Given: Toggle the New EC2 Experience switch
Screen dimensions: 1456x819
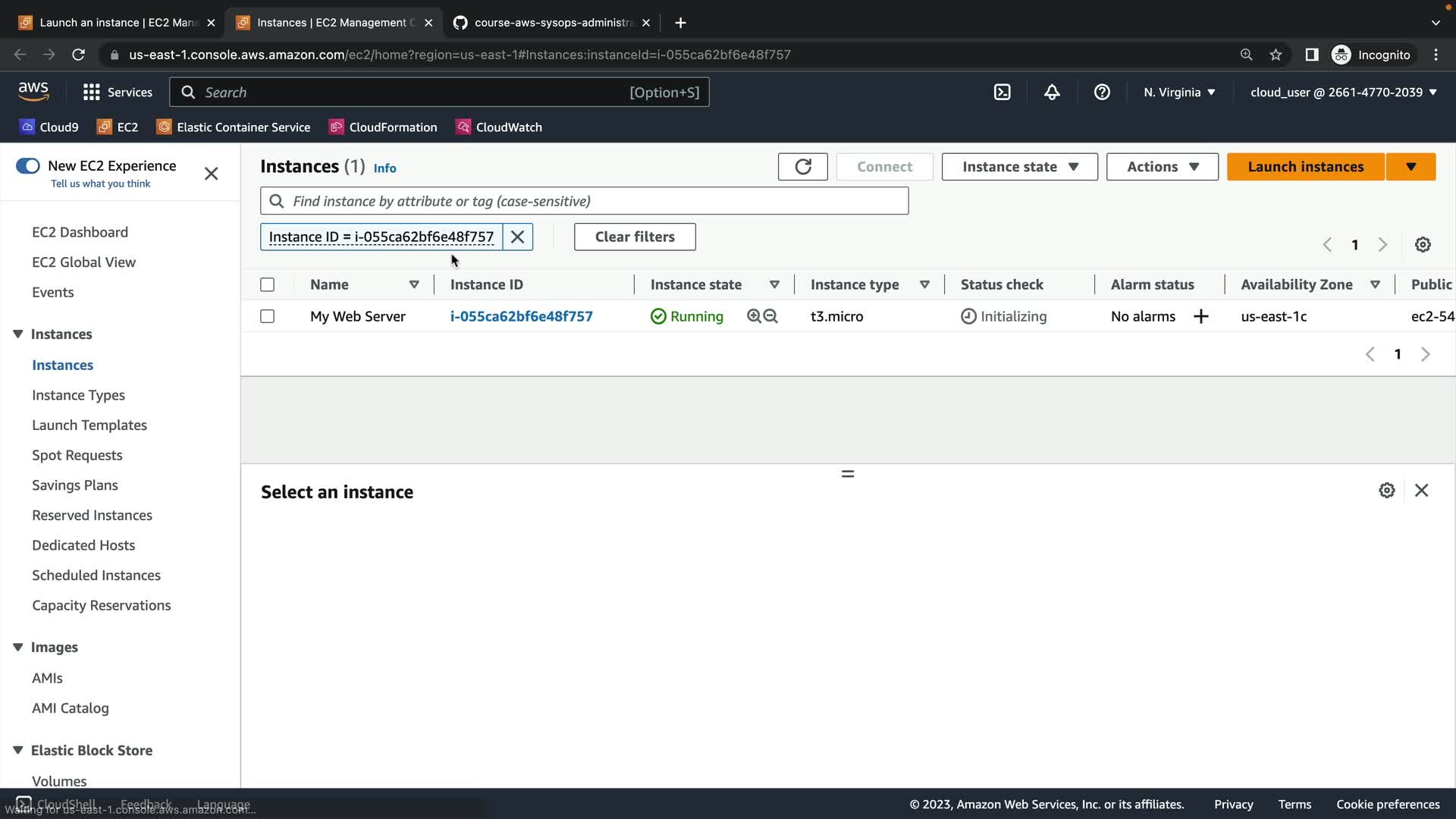Looking at the screenshot, I should (28, 165).
